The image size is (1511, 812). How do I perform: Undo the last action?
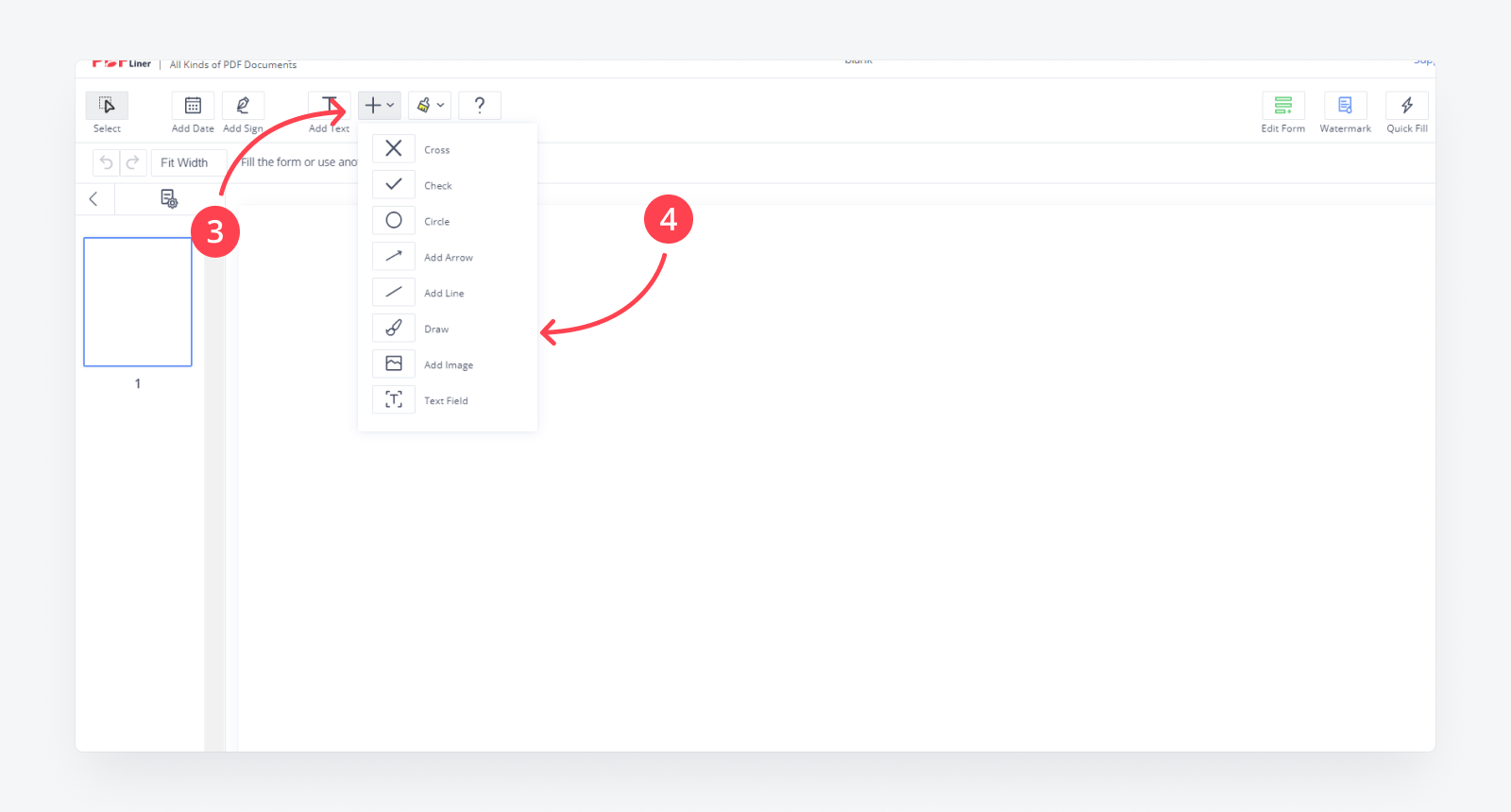(x=107, y=162)
